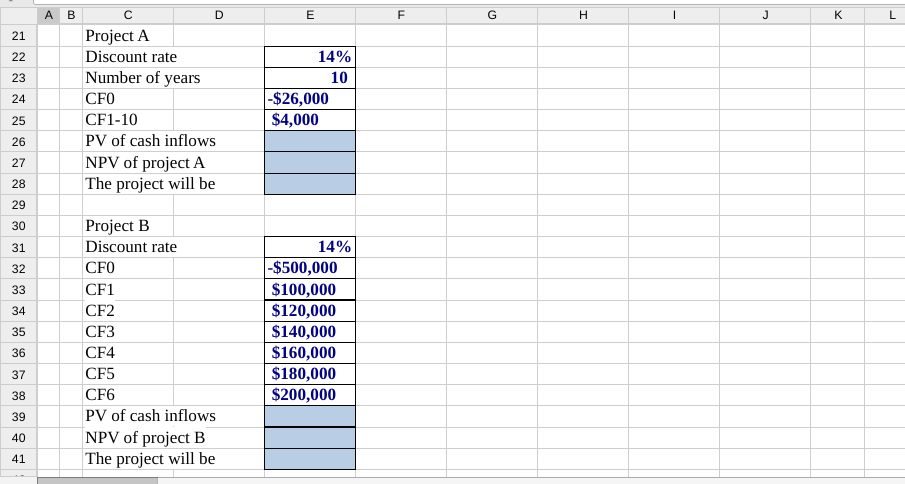Click the -$500,000 cell

click(310, 268)
